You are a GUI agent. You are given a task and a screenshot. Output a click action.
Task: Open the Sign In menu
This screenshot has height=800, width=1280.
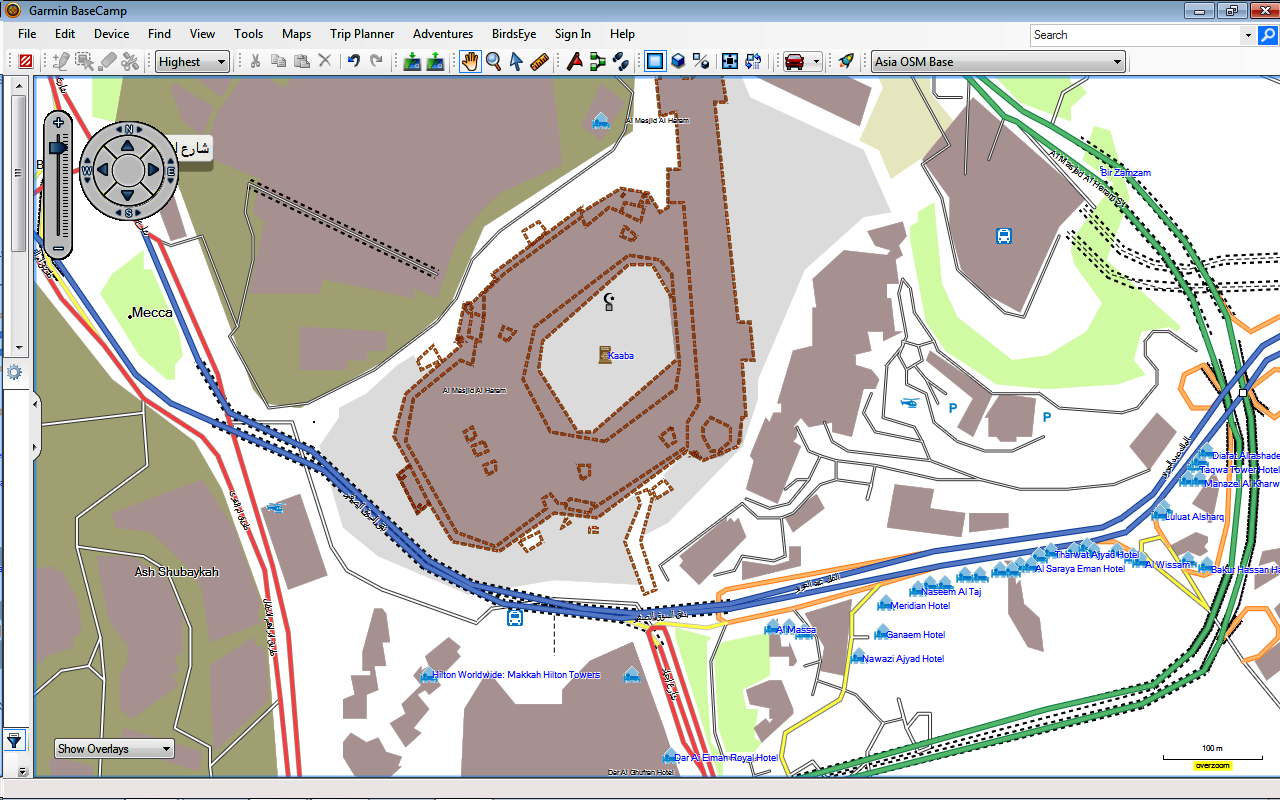coord(573,34)
